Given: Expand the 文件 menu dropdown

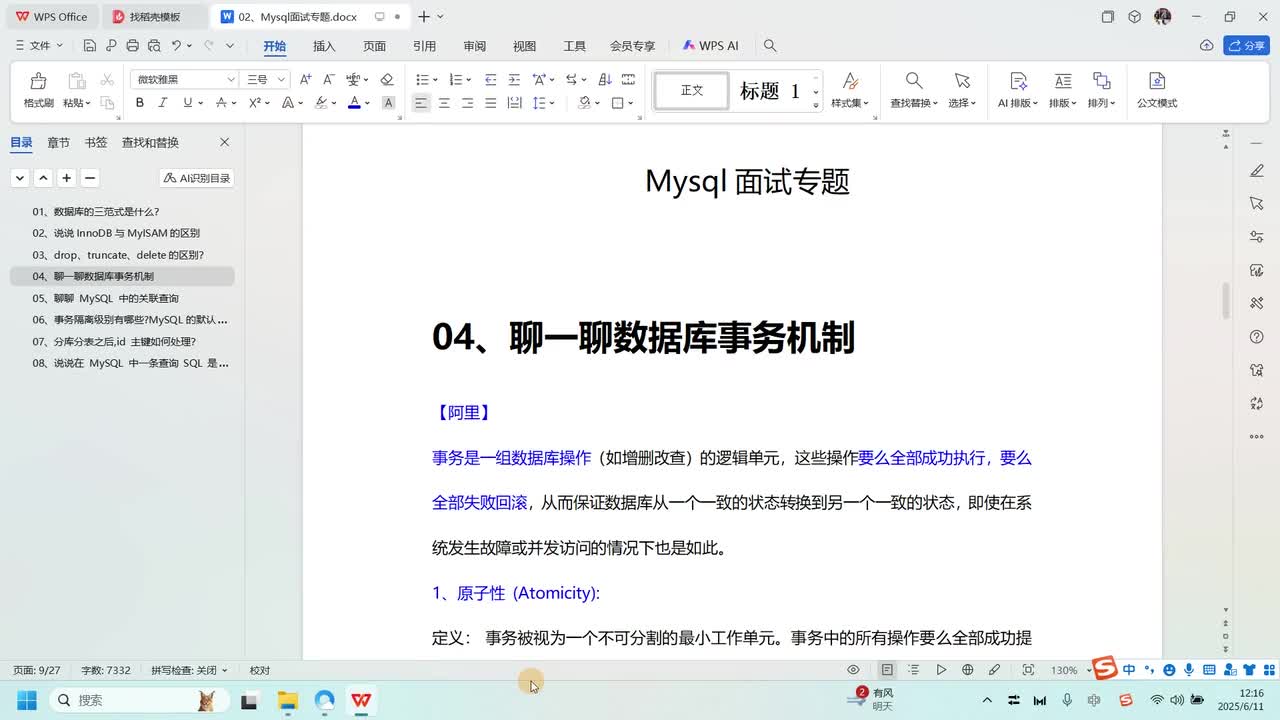Looking at the screenshot, I should pyautogui.click(x=39, y=46).
